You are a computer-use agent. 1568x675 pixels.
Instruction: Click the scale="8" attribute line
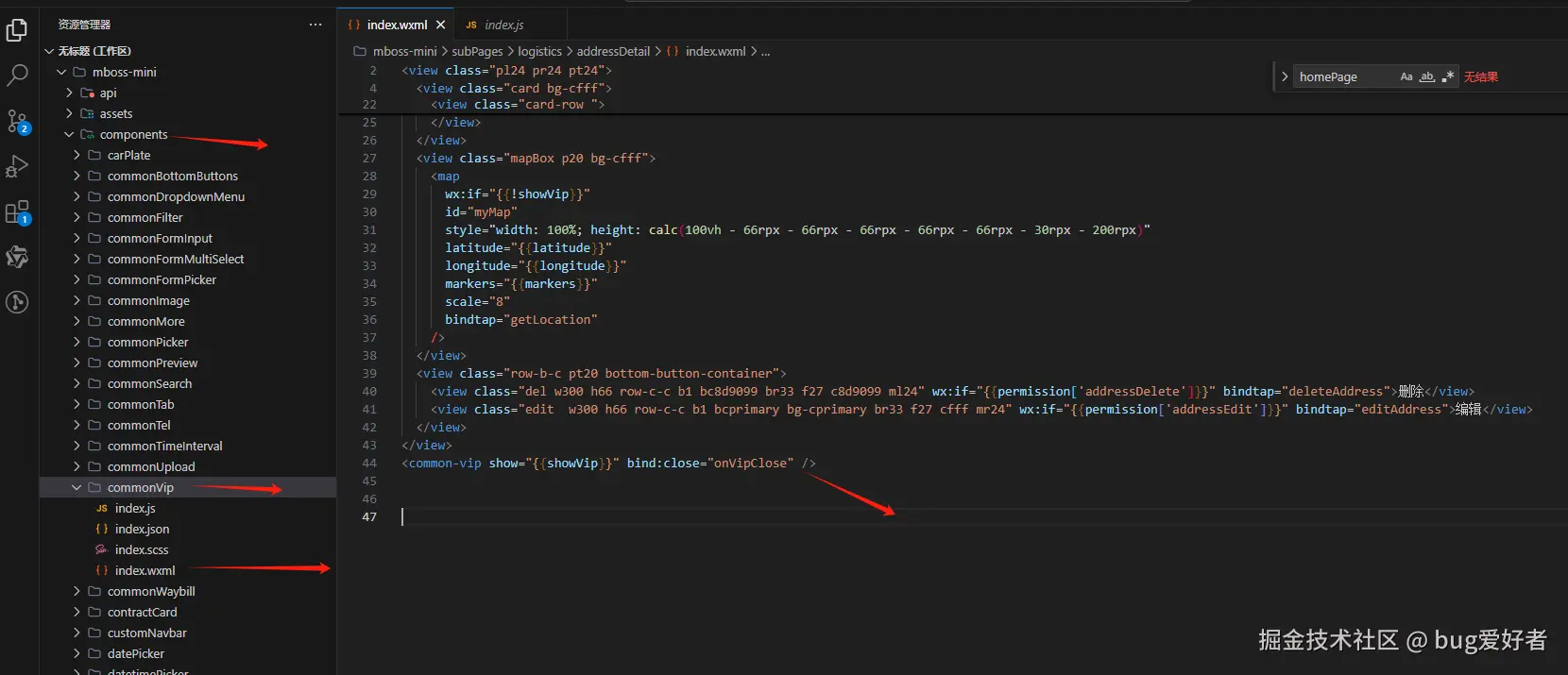click(477, 302)
